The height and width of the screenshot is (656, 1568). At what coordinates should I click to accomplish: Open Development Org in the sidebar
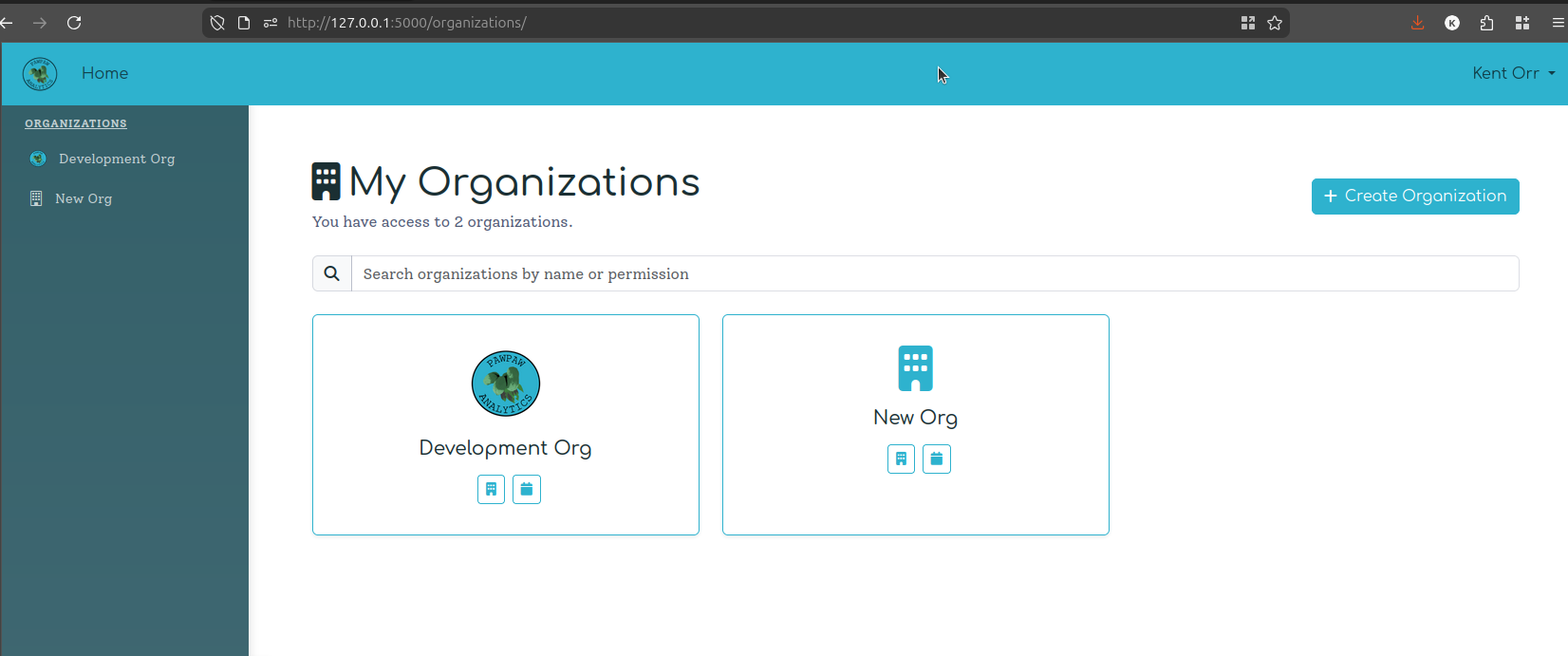click(x=117, y=159)
